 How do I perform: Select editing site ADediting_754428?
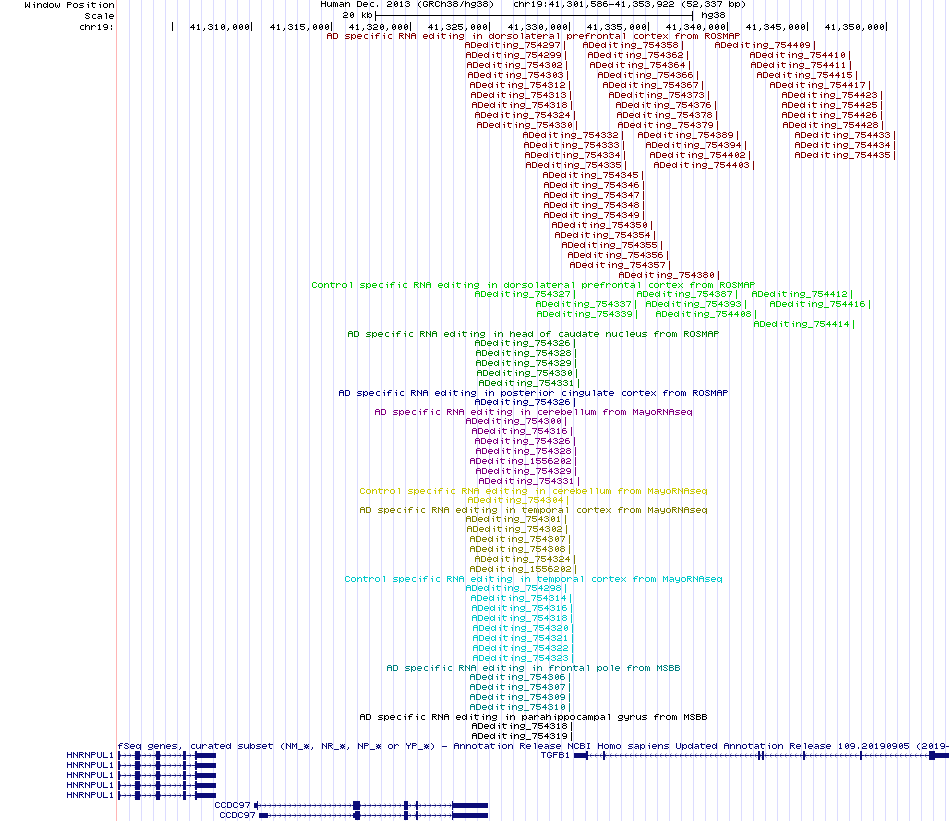click(x=833, y=125)
